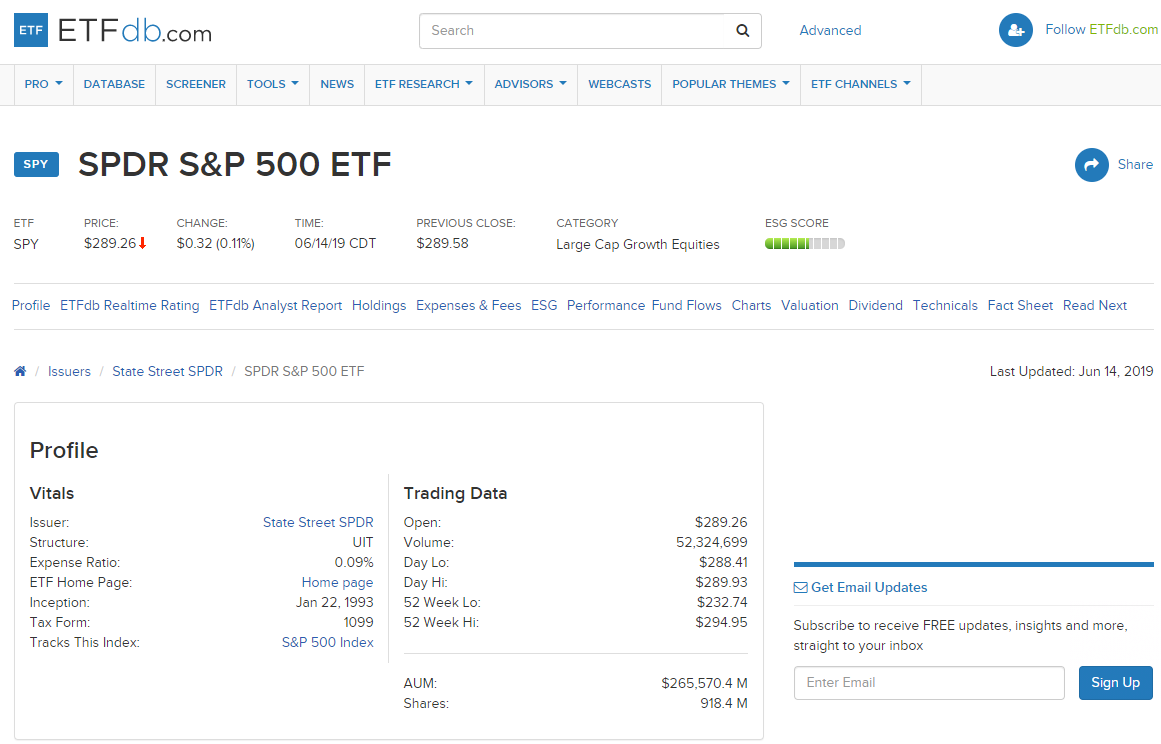This screenshot has width=1161, height=744.
Task: Jump to the Technicals section
Action: (x=945, y=306)
